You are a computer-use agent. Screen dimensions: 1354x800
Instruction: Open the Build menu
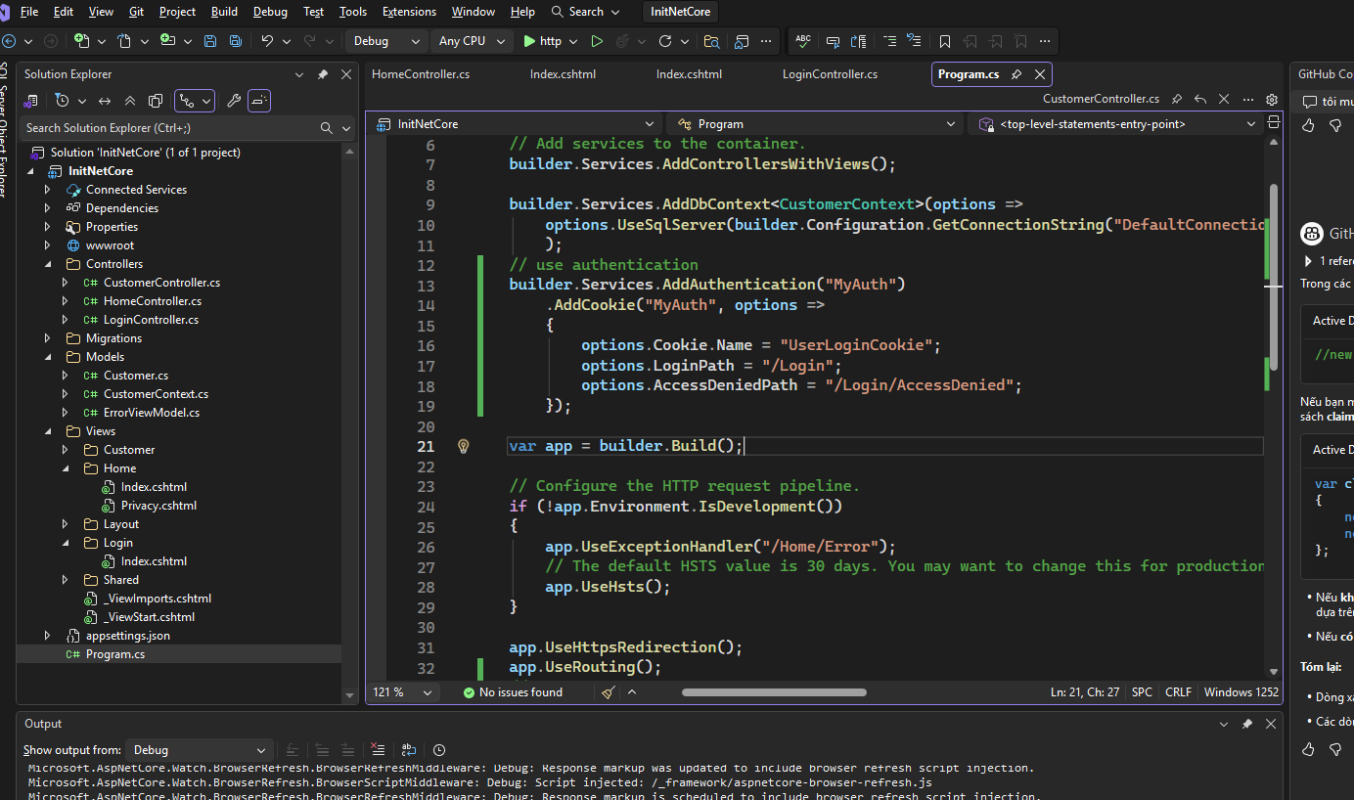tap(224, 12)
